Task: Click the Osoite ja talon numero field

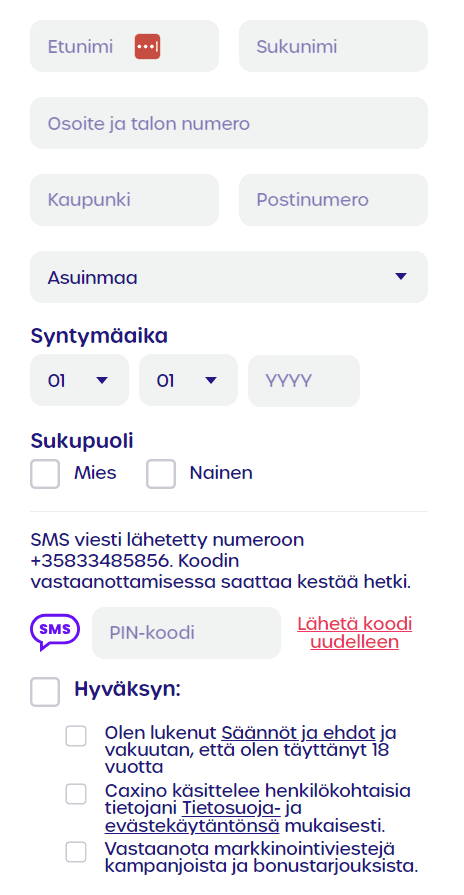Action: (x=229, y=123)
